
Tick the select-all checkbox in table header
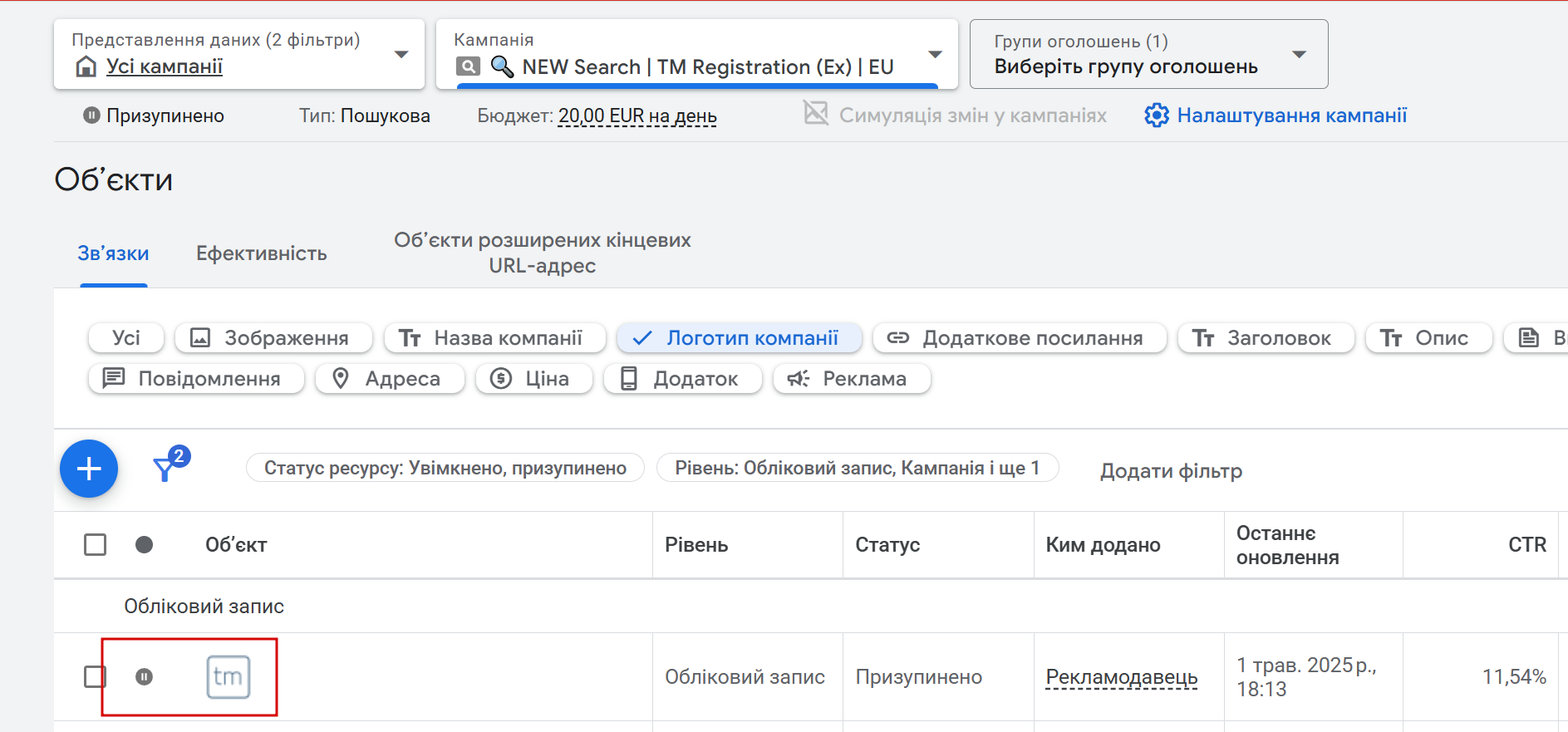pyautogui.click(x=96, y=545)
